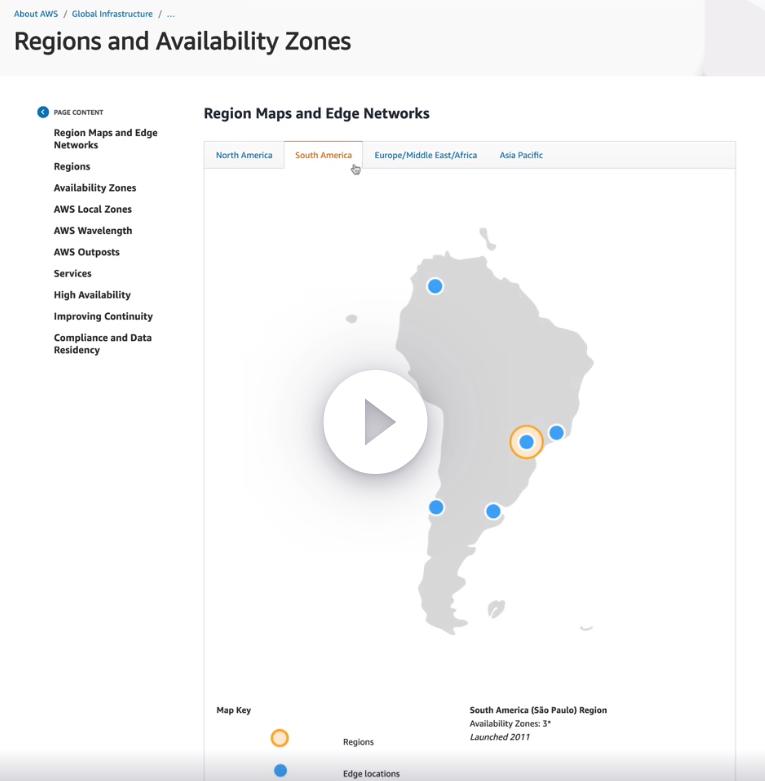Switch to the Asia Pacific tab
The image size is (765, 781).
521,155
